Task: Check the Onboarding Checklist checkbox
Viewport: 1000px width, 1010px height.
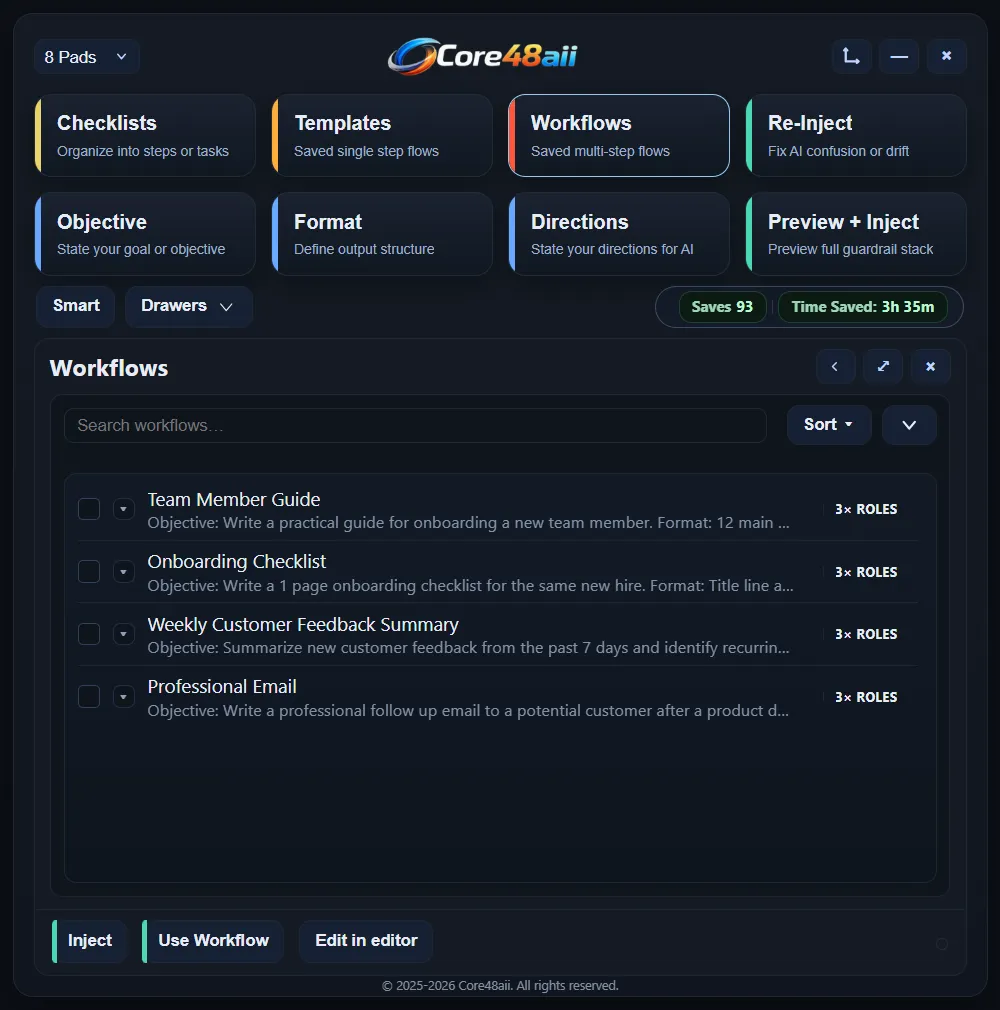Action: tap(89, 571)
